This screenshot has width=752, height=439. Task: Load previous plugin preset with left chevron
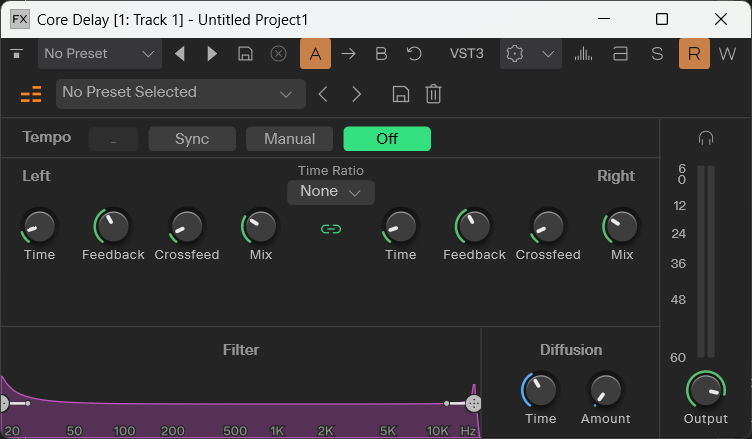323,94
